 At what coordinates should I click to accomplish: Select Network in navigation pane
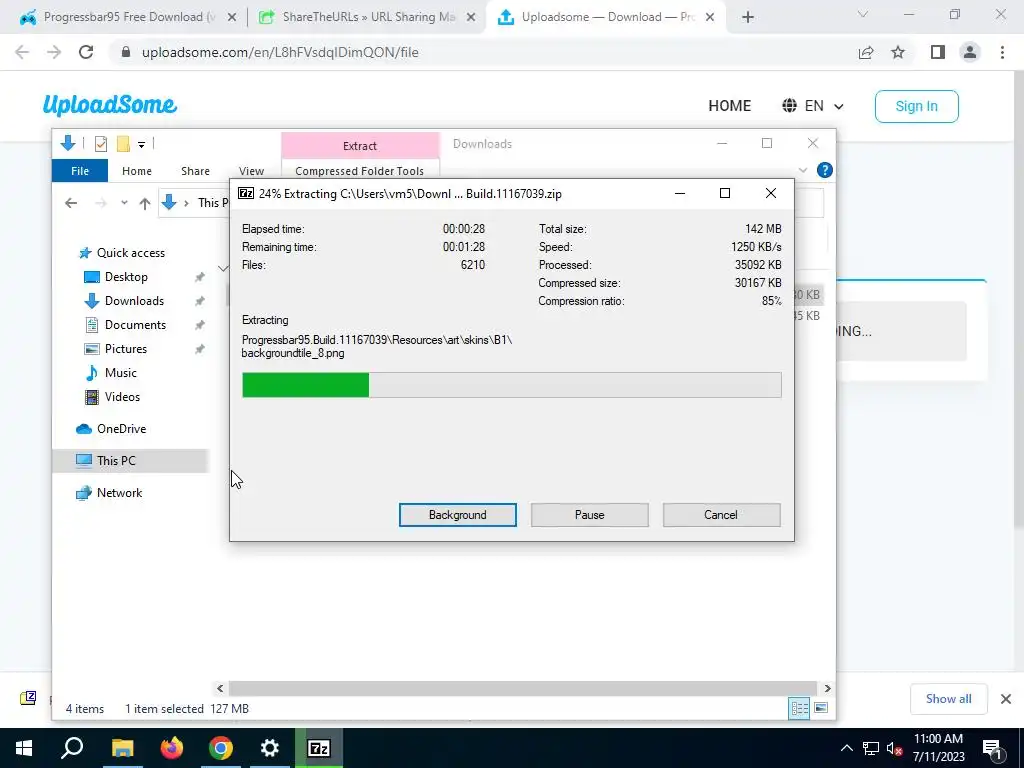coord(120,493)
